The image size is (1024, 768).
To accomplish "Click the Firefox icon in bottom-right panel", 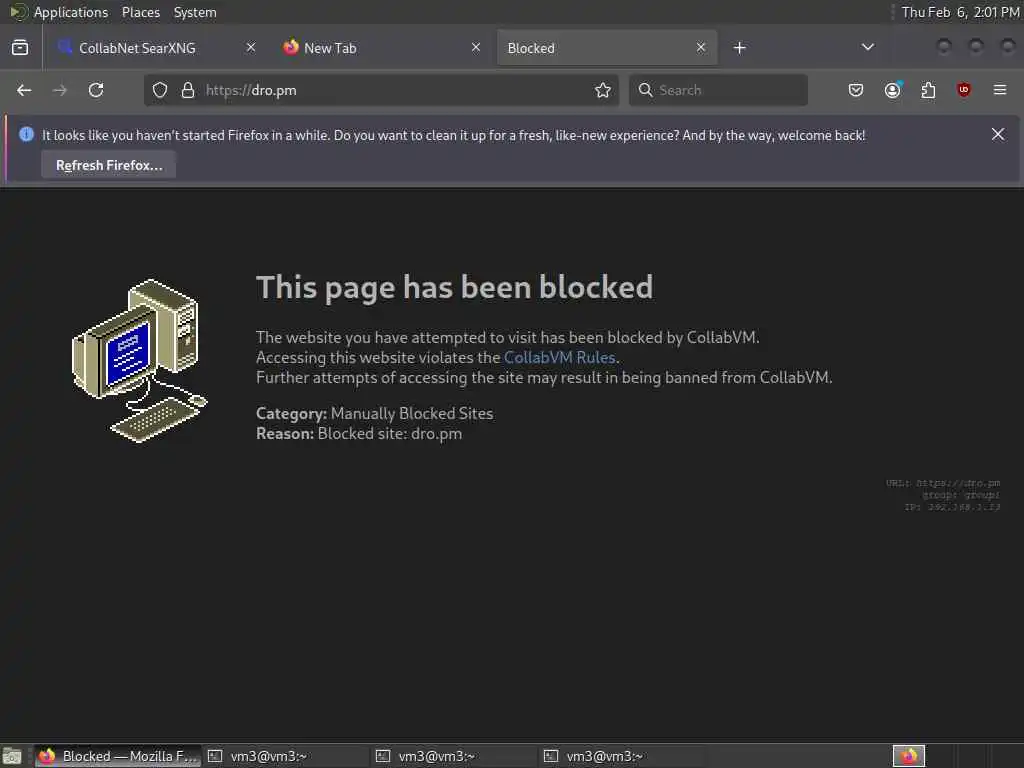I will pos(908,756).
